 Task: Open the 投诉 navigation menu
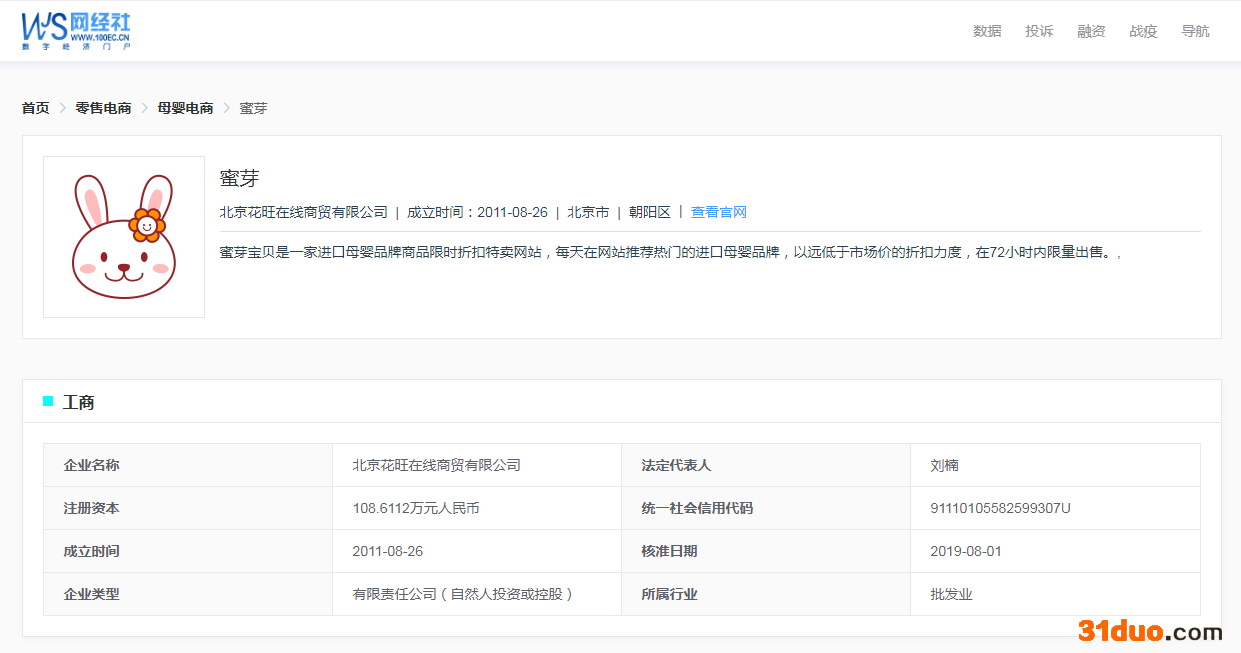tap(1039, 31)
